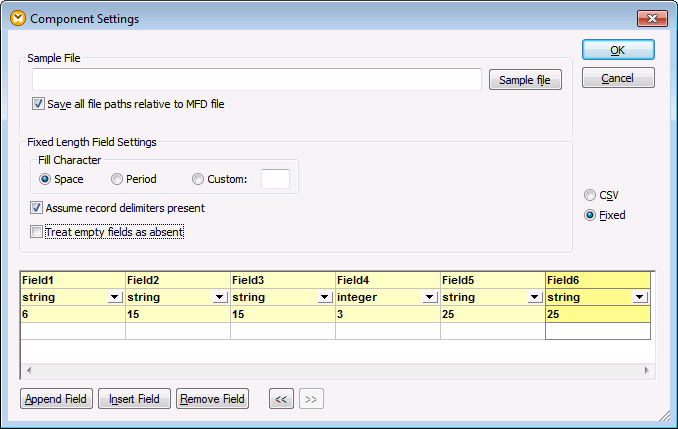
Task: Toggle Save all file paths relative checkbox
Action: 39,104
